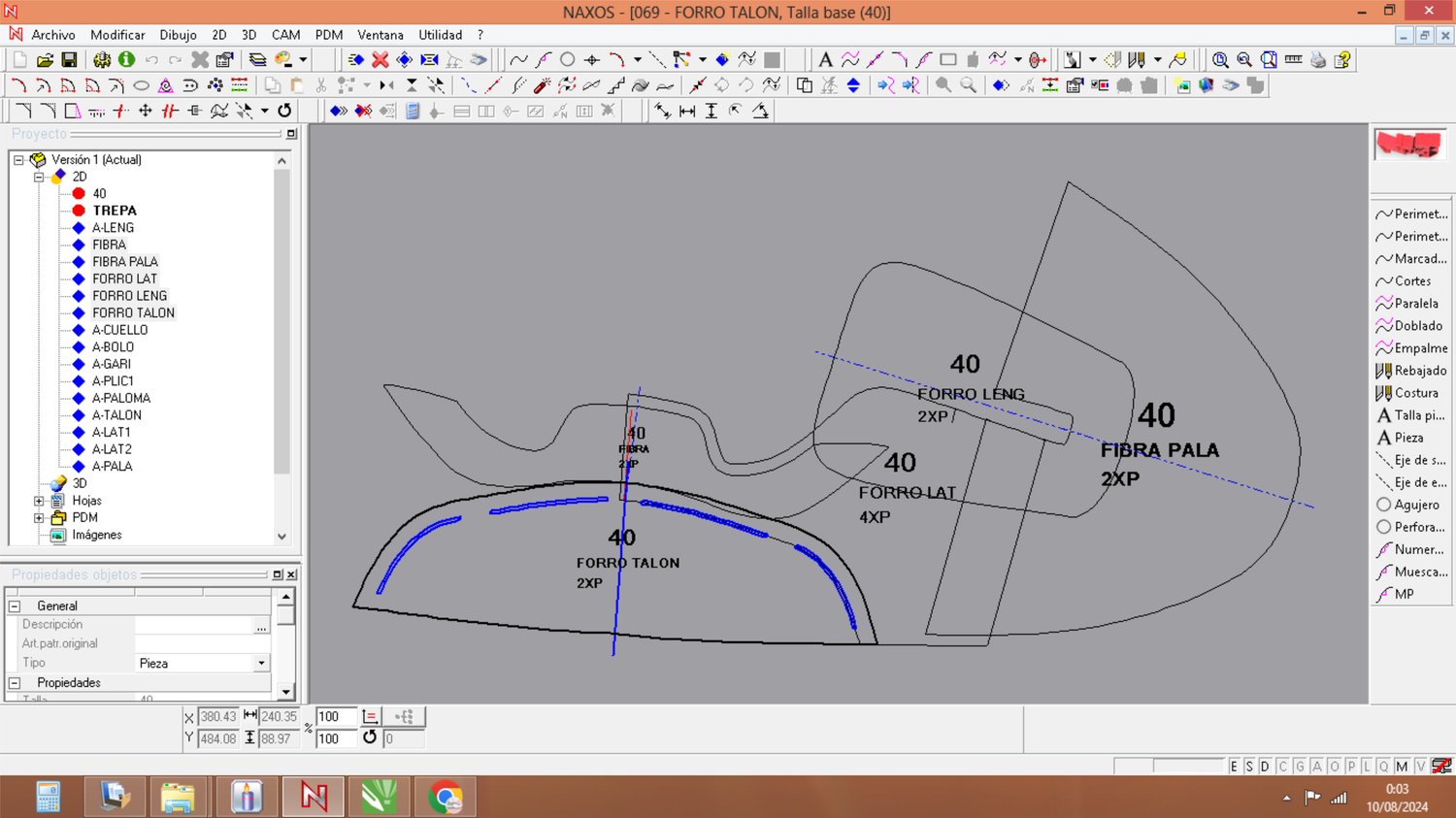
Task: Click the four-way move arrows icon
Action: point(146,111)
